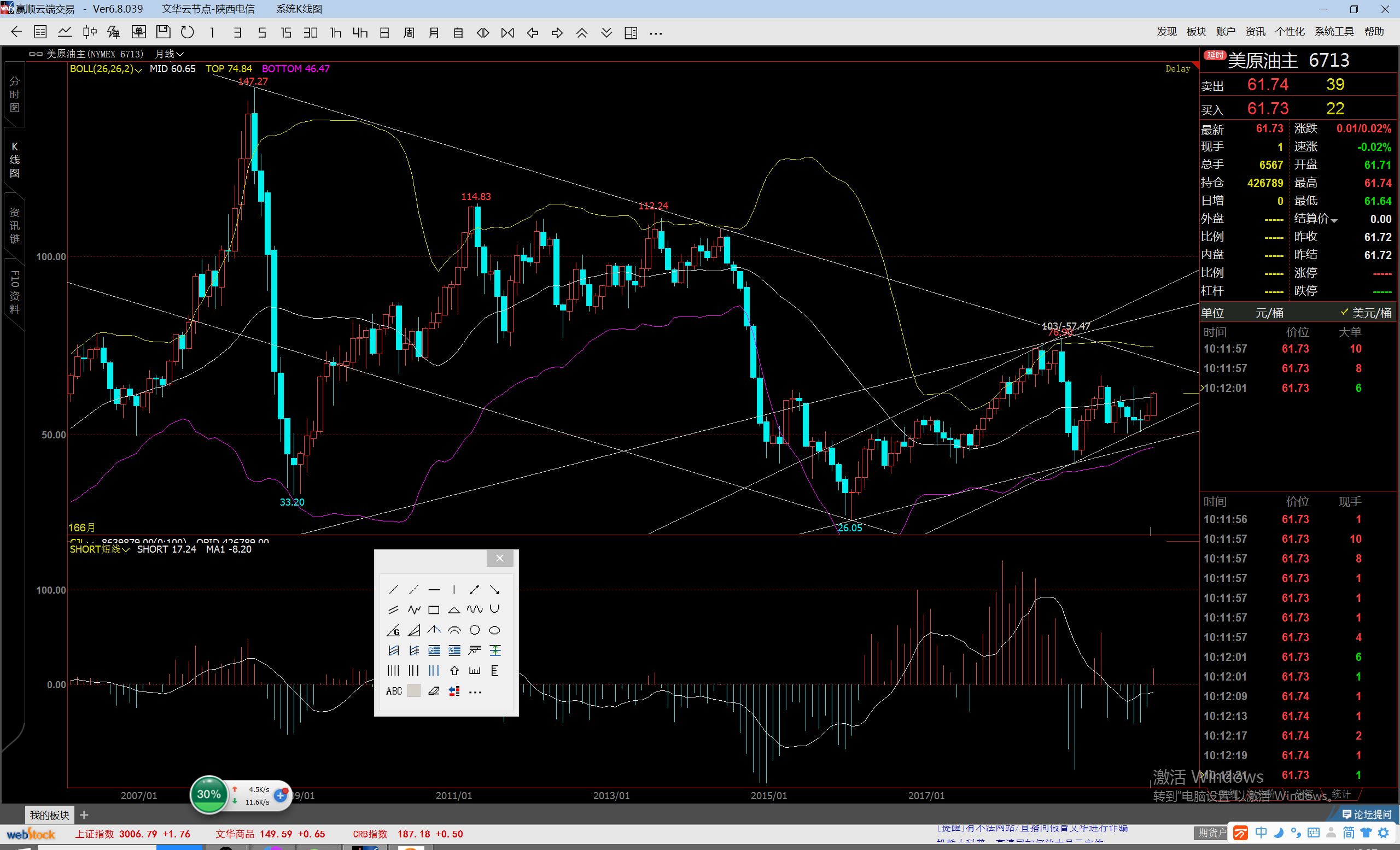Screen dimensions: 1400x850
Task: Select the ellipse drawing tool
Action: point(494,630)
